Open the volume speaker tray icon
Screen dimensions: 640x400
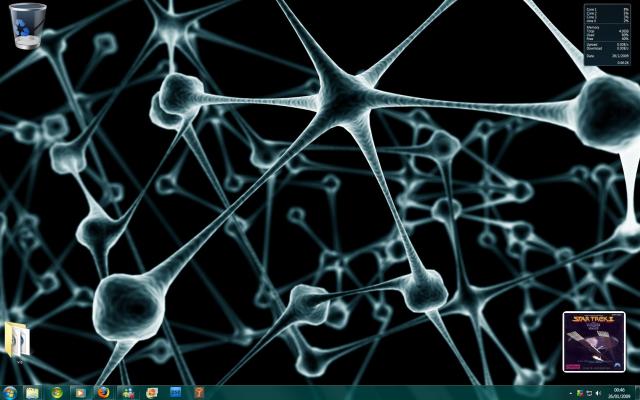coord(598,393)
